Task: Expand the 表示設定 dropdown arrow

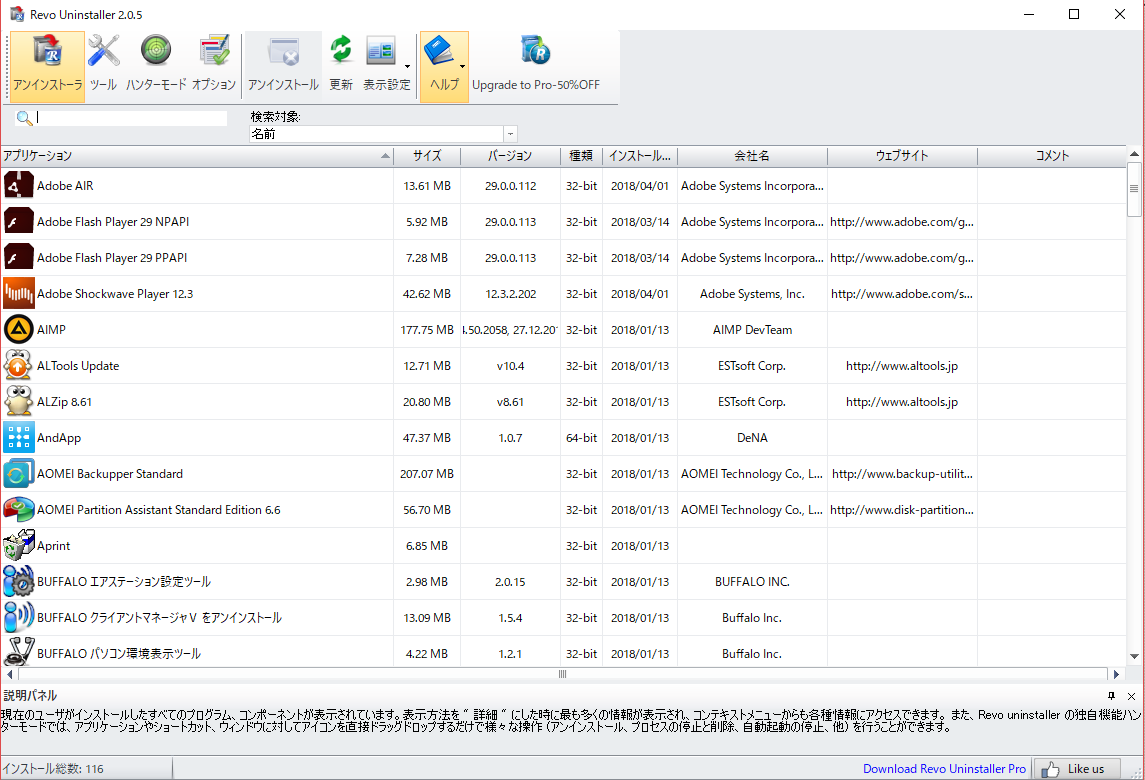Action: point(407,66)
